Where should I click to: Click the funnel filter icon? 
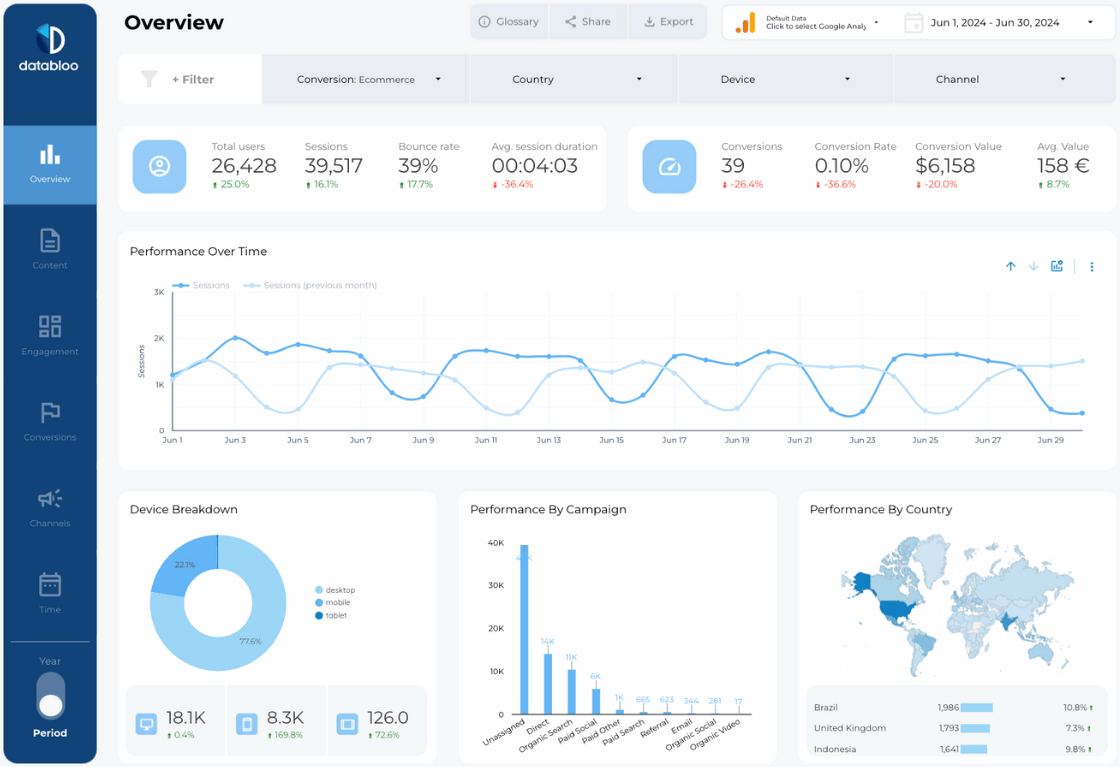pos(149,79)
